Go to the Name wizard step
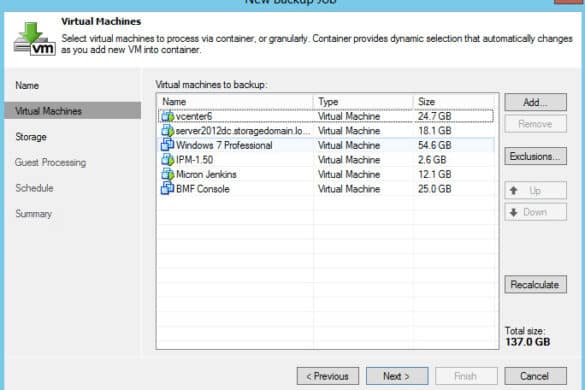 click(27, 85)
